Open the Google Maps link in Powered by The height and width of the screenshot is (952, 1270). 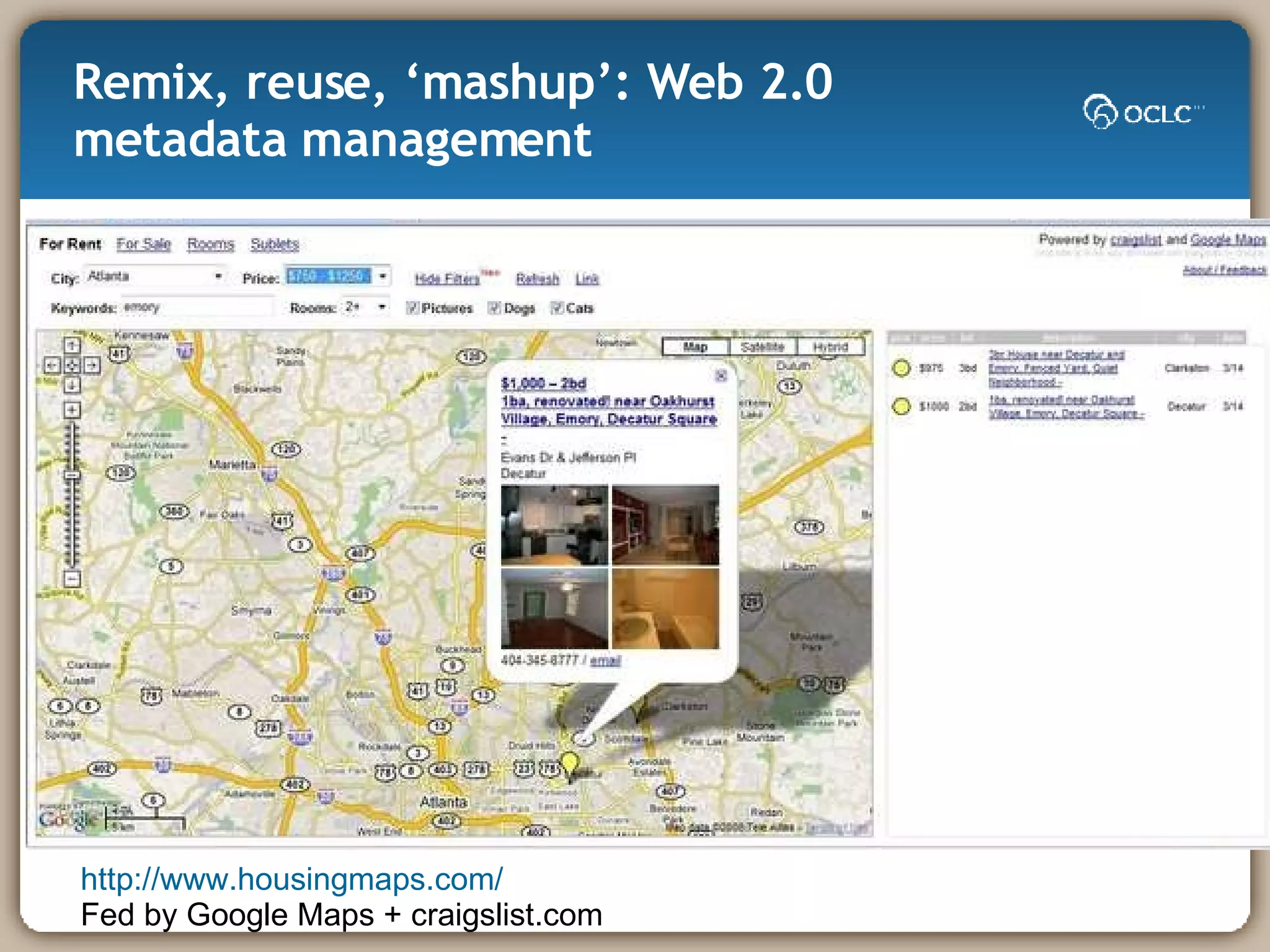point(1228,240)
